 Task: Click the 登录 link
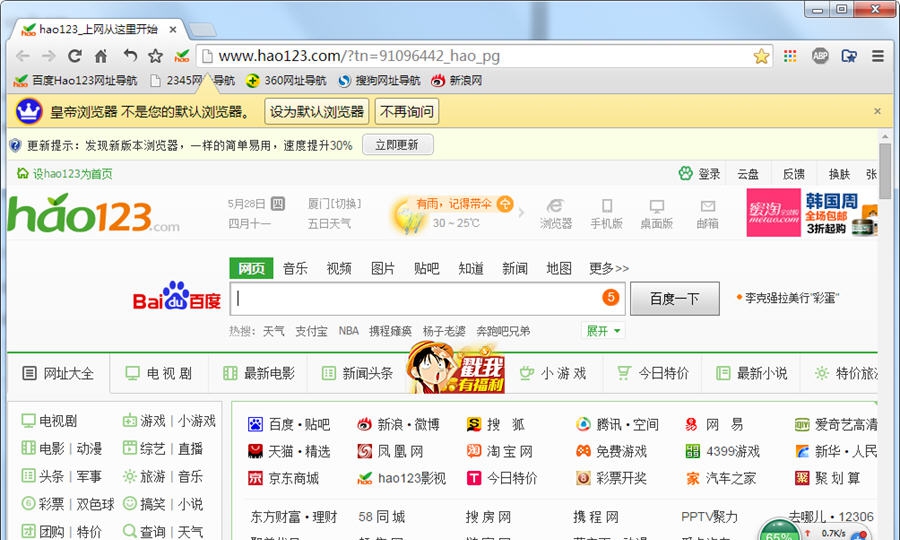(x=709, y=174)
